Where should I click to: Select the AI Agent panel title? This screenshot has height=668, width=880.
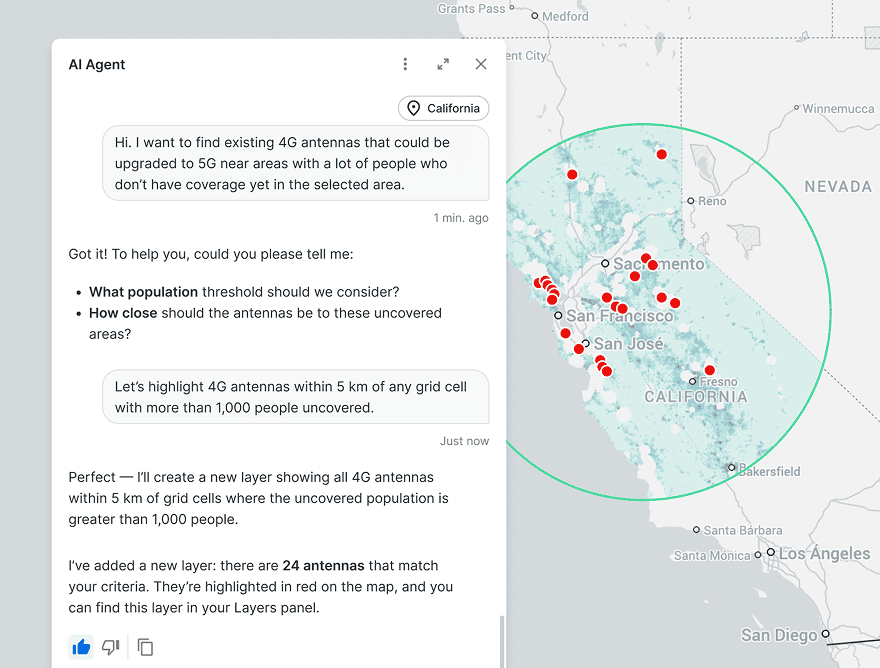[96, 64]
